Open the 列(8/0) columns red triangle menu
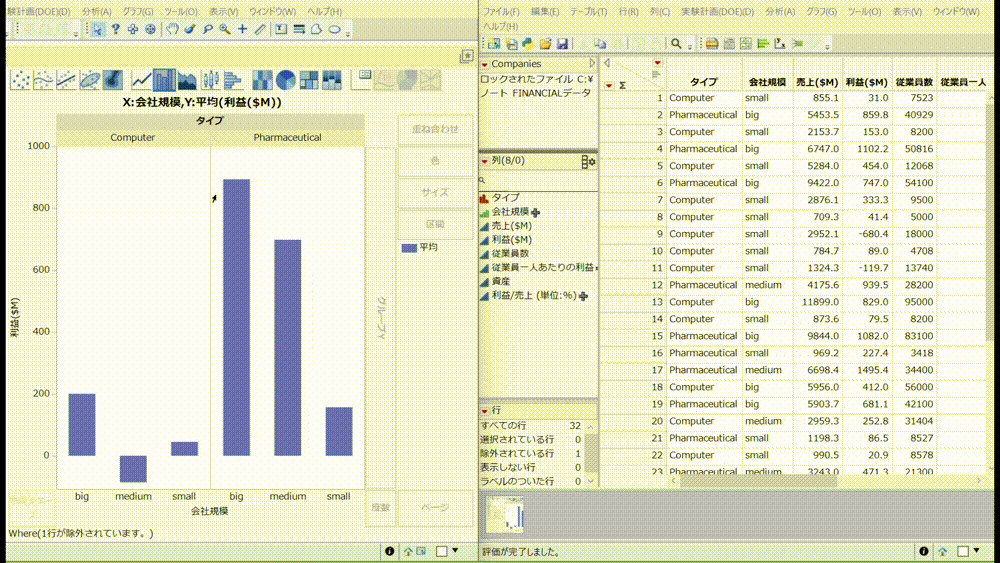This screenshot has height=563, width=1000. tap(485, 161)
